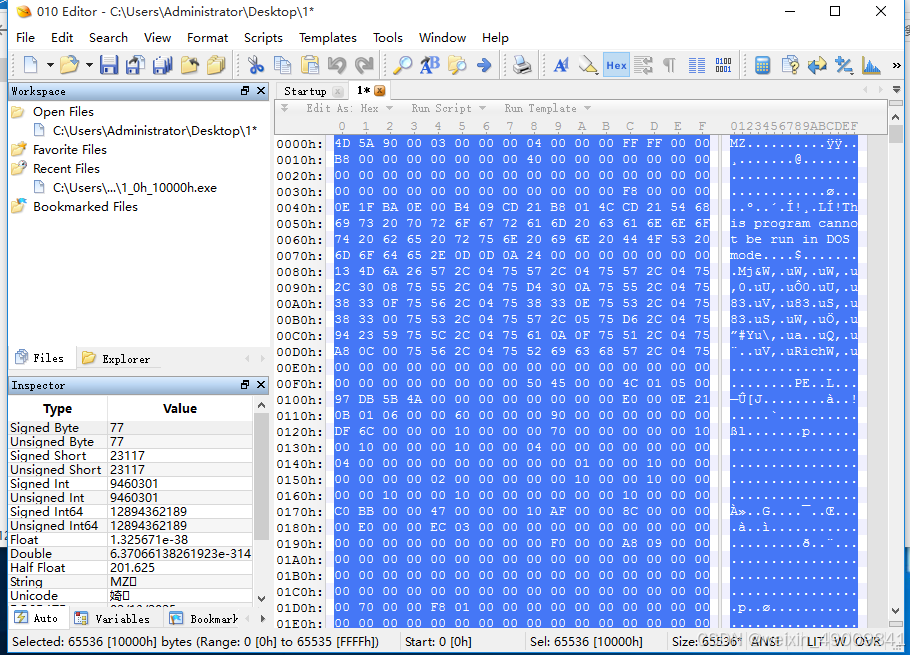Click the Print icon
Viewport: 910px width, 655px height.
coord(522,65)
